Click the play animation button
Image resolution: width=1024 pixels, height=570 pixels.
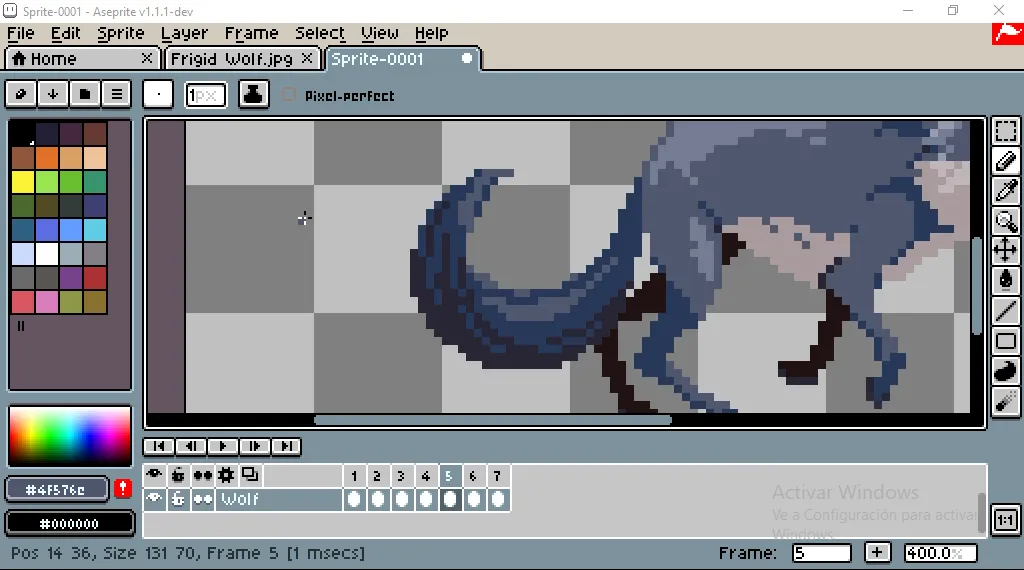coord(222,446)
